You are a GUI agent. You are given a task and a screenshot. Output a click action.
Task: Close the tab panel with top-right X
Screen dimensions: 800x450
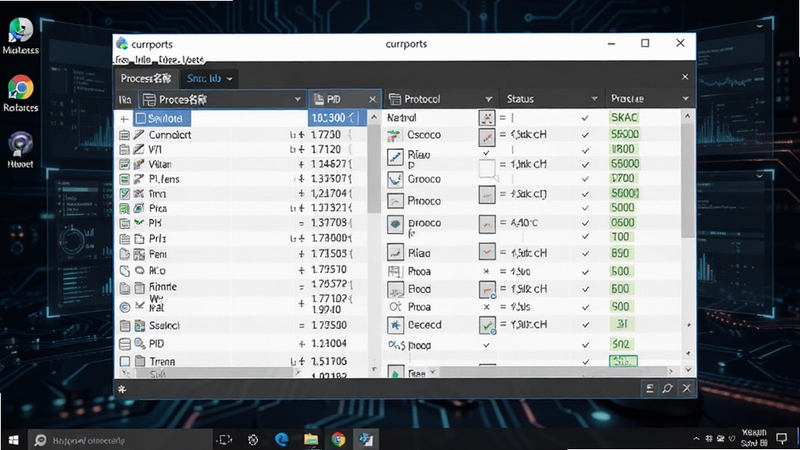[x=685, y=77]
